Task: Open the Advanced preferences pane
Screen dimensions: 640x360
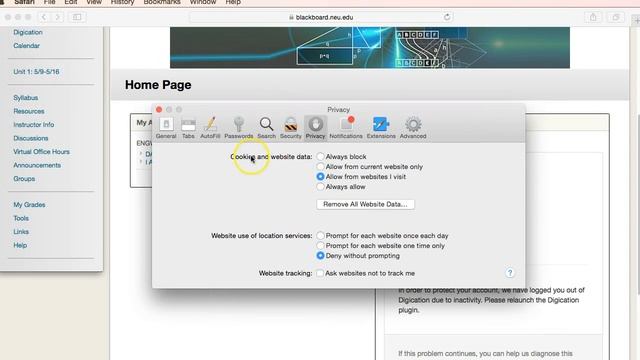Action: [413, 128]
